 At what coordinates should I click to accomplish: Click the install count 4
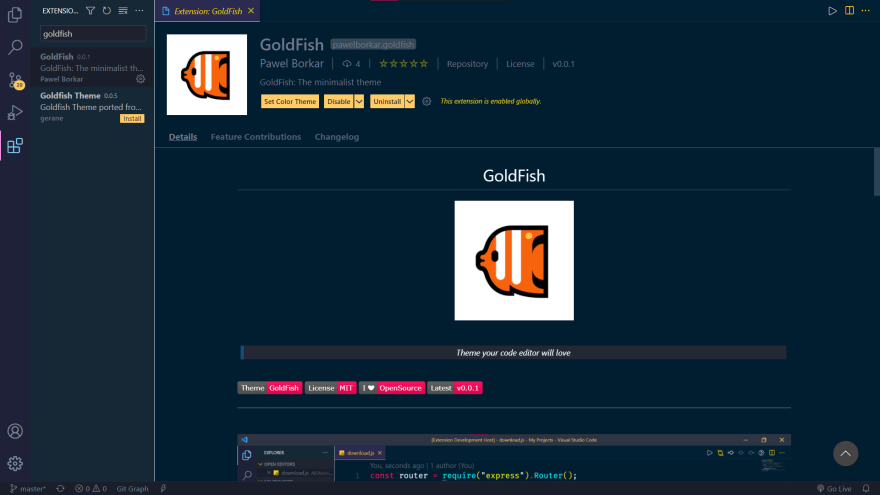(x=351, y=64)
